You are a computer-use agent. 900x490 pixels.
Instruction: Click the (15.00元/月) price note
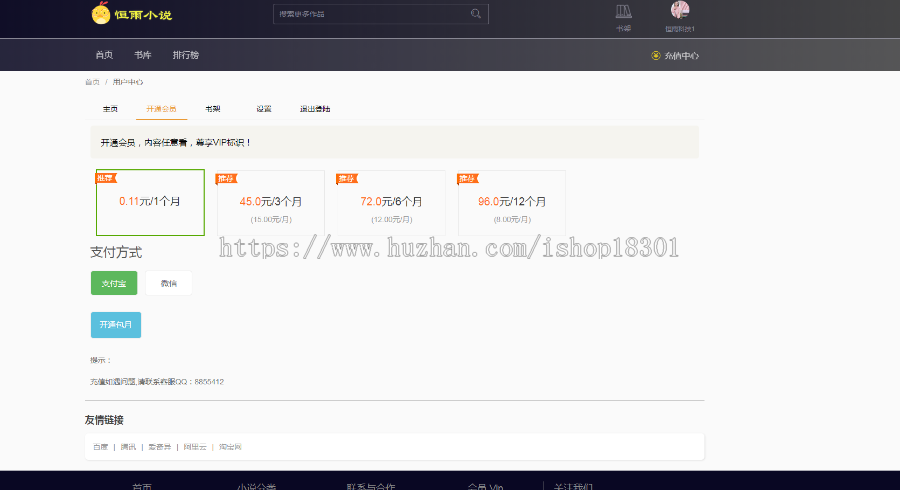(271, 219)
